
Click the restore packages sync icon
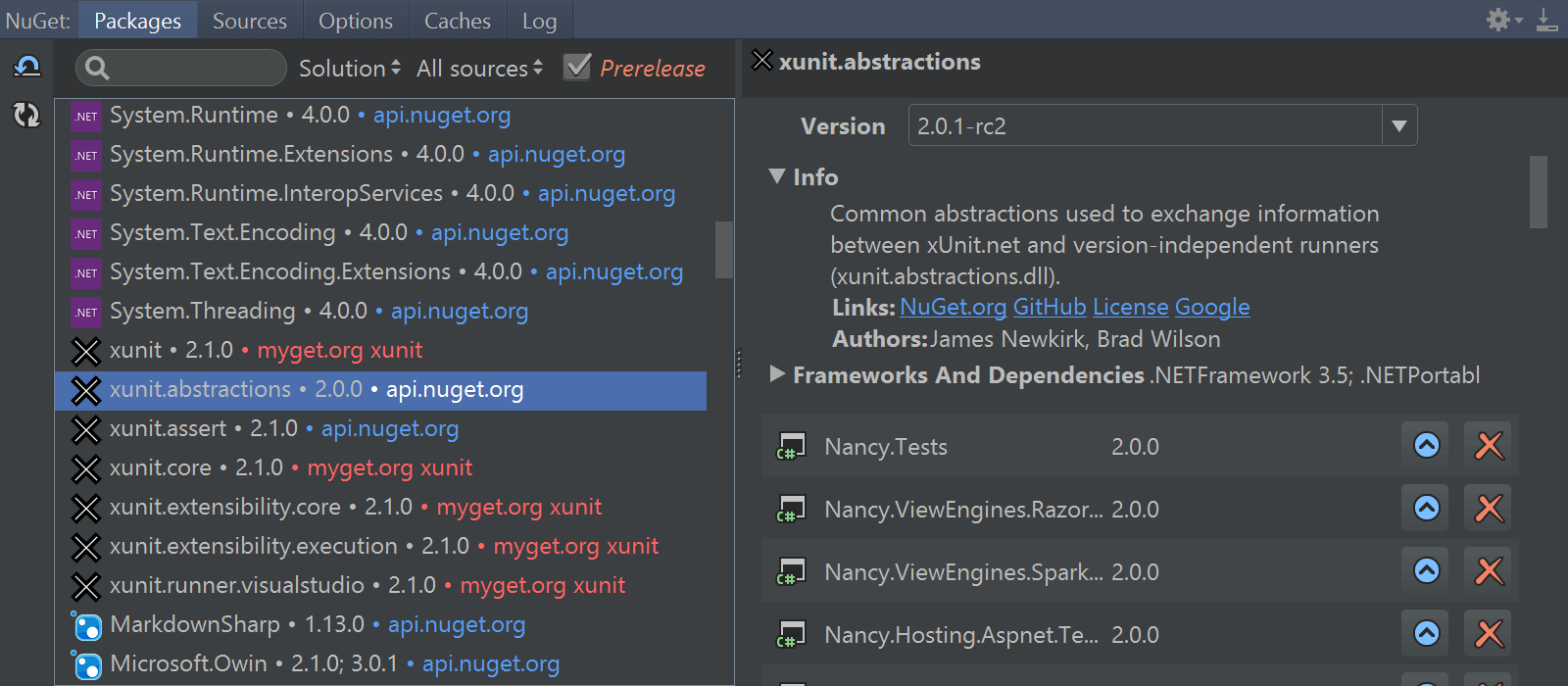point(26,115)
